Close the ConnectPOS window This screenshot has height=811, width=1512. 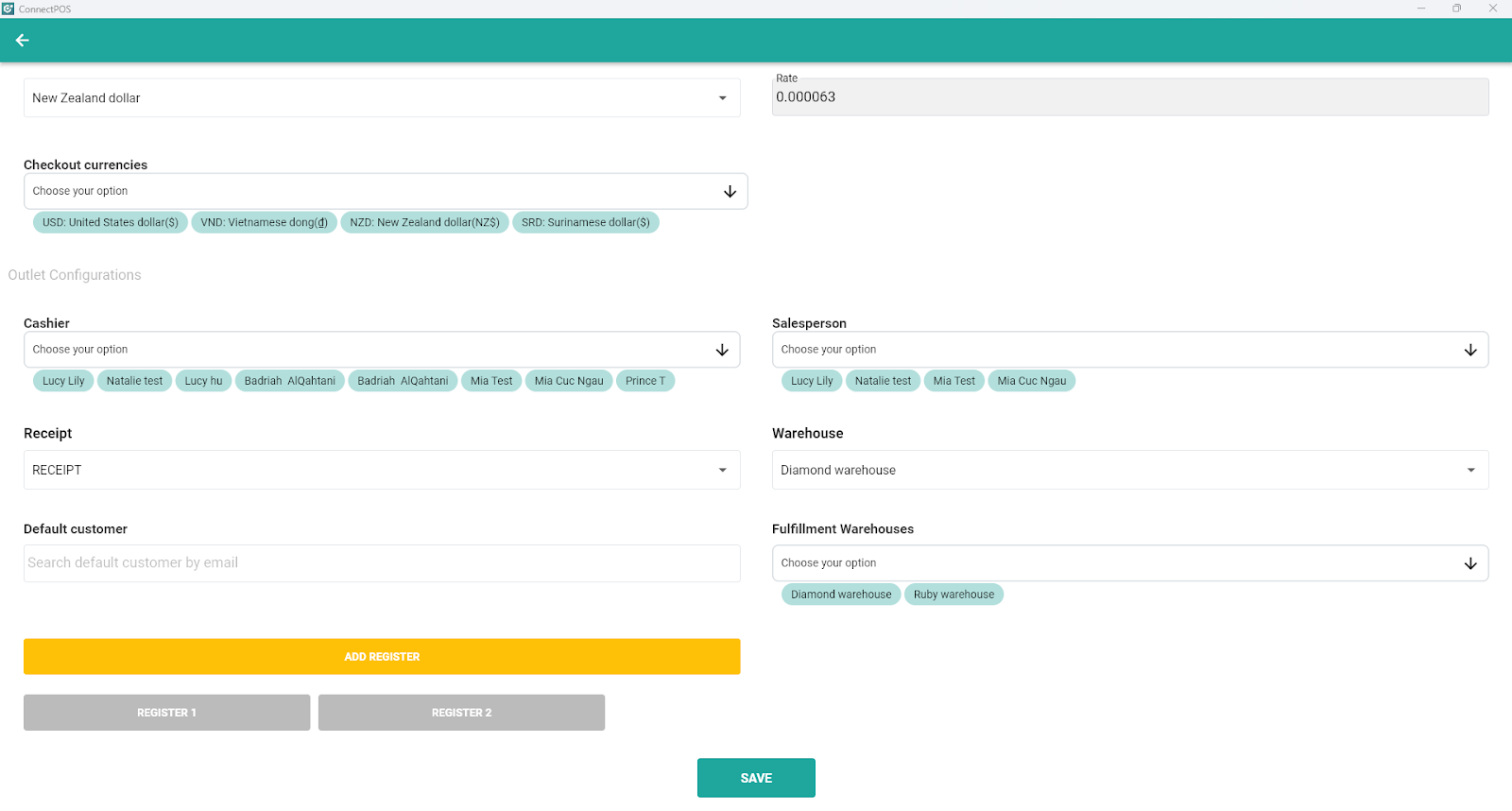click(x=1493, y=9)
